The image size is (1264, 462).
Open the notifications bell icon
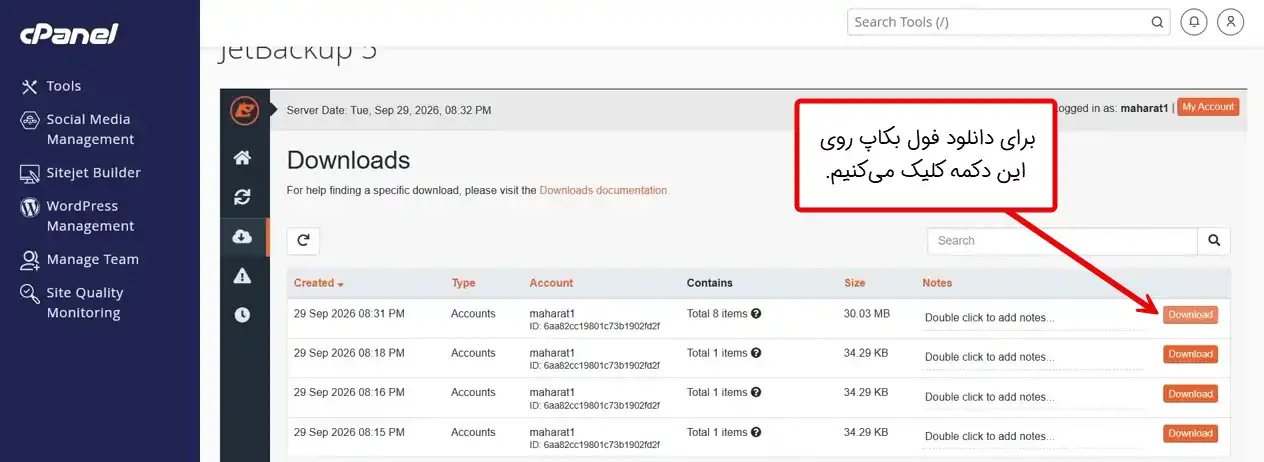coord(1193,22)
